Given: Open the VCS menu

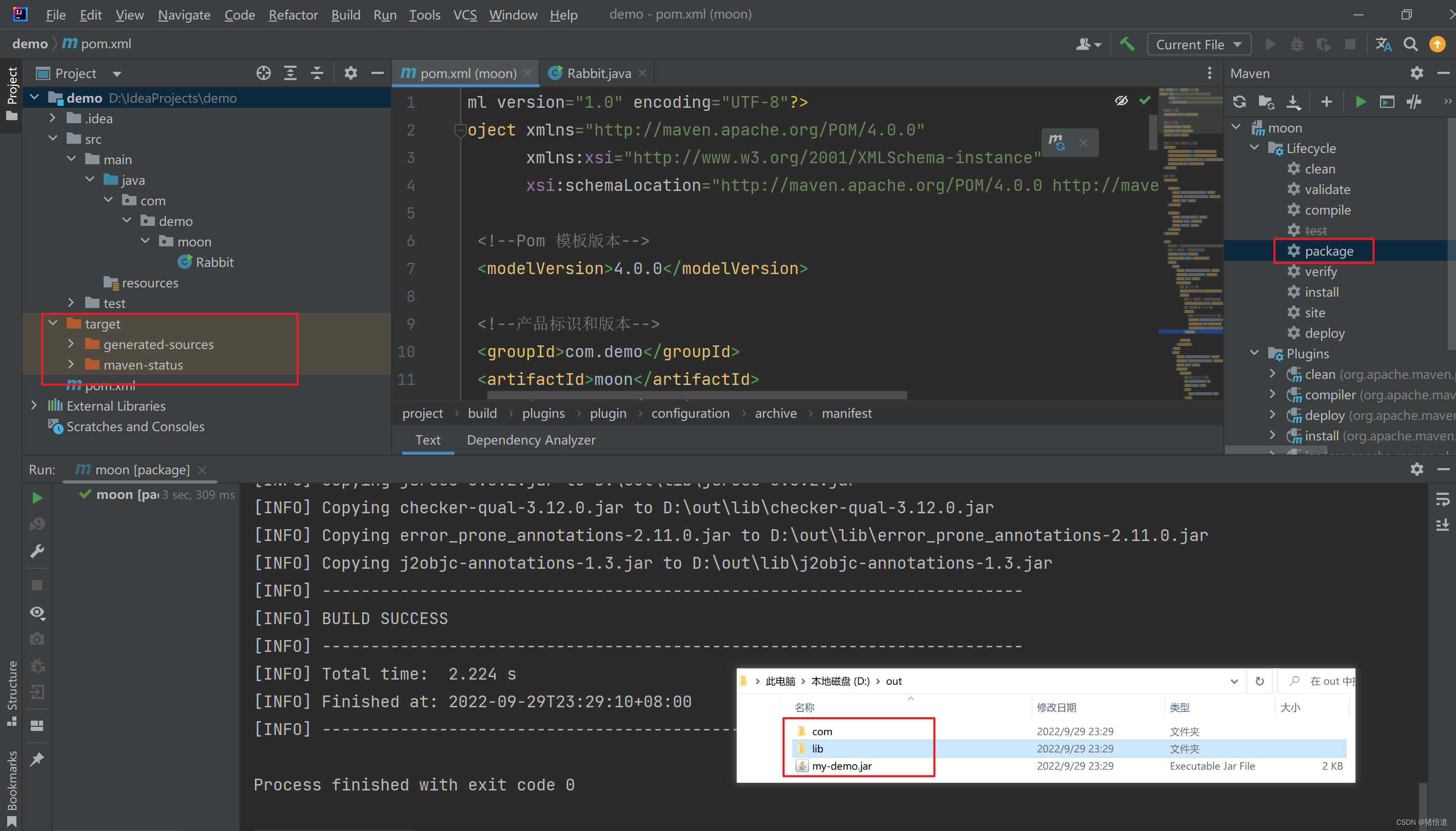Looking at the screenshot, I should coord(465,15).
